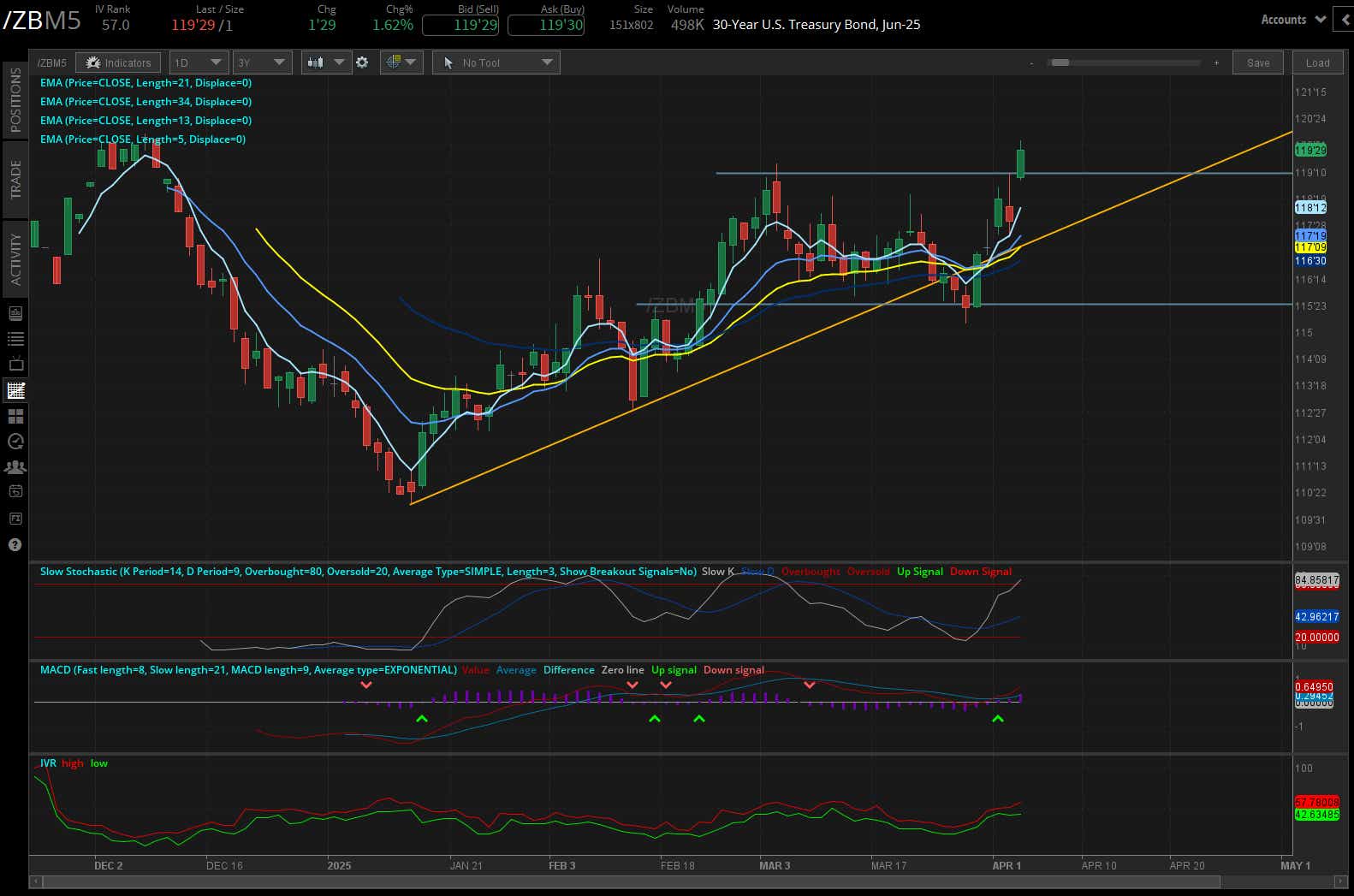Click the zoom in plus button

(x=1216, y=62)
